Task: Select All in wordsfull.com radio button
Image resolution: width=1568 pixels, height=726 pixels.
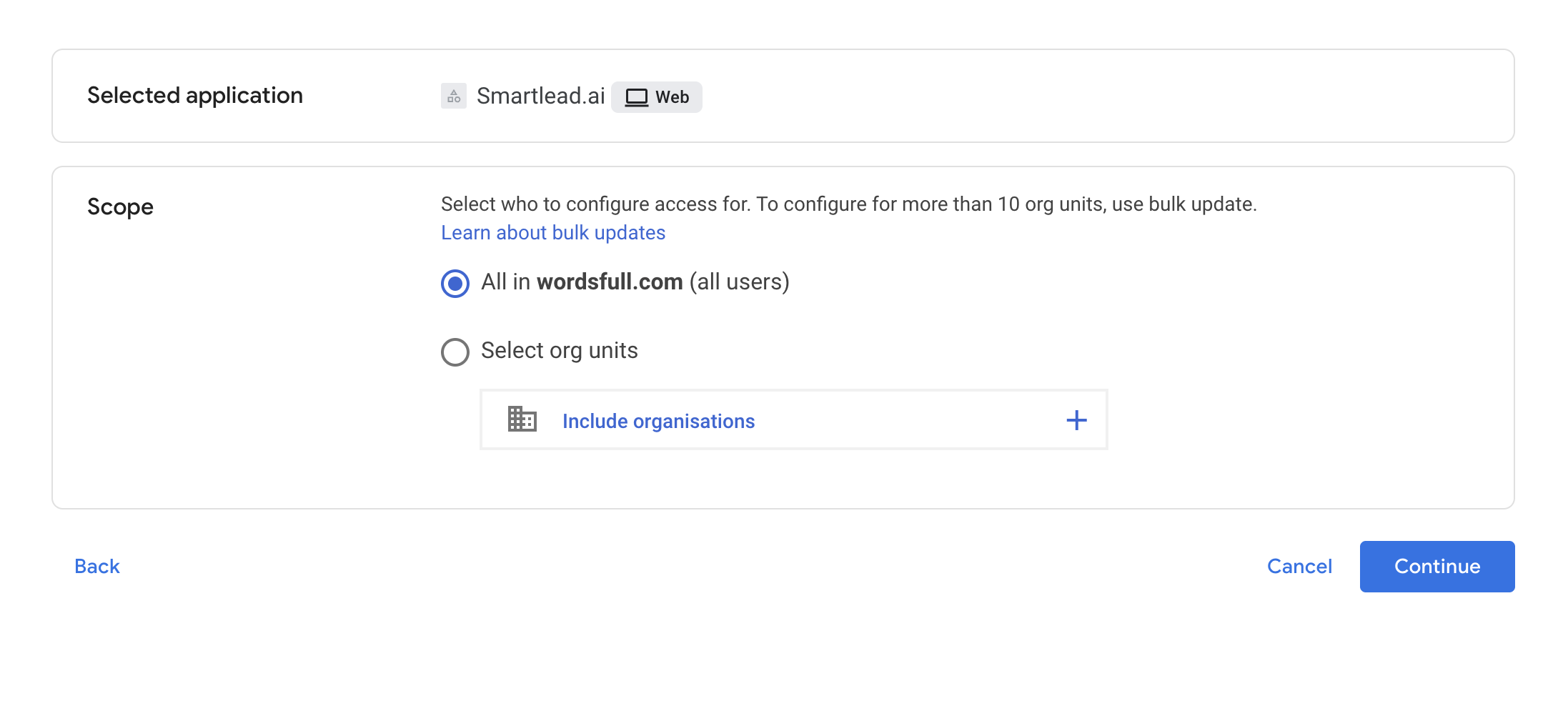Action: point(455,283)
